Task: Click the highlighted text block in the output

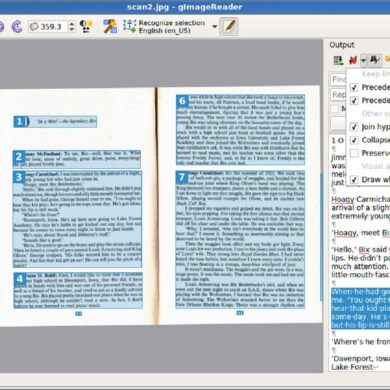Action: point(360,308)
